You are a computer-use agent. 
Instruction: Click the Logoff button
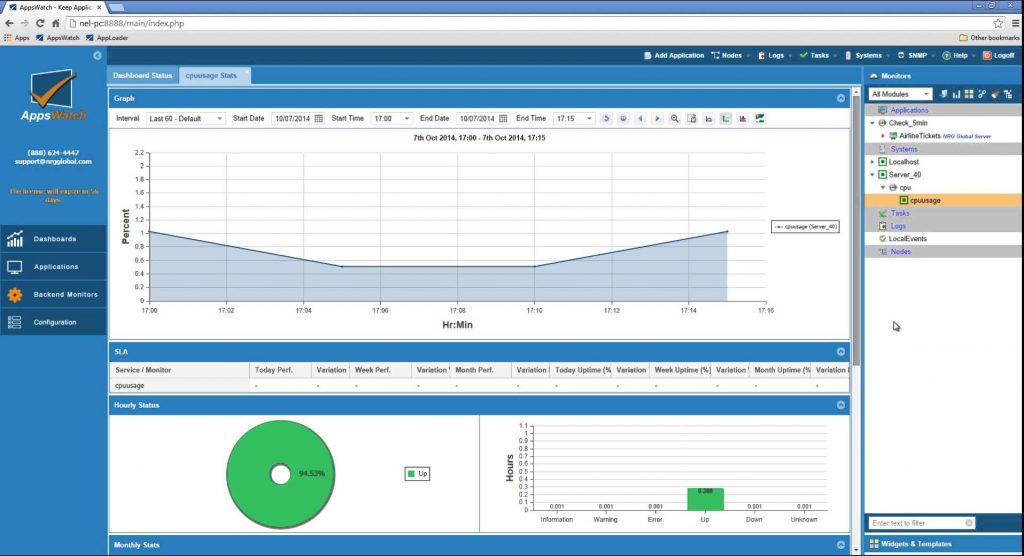pyautogui.click(x=999, y=56)
